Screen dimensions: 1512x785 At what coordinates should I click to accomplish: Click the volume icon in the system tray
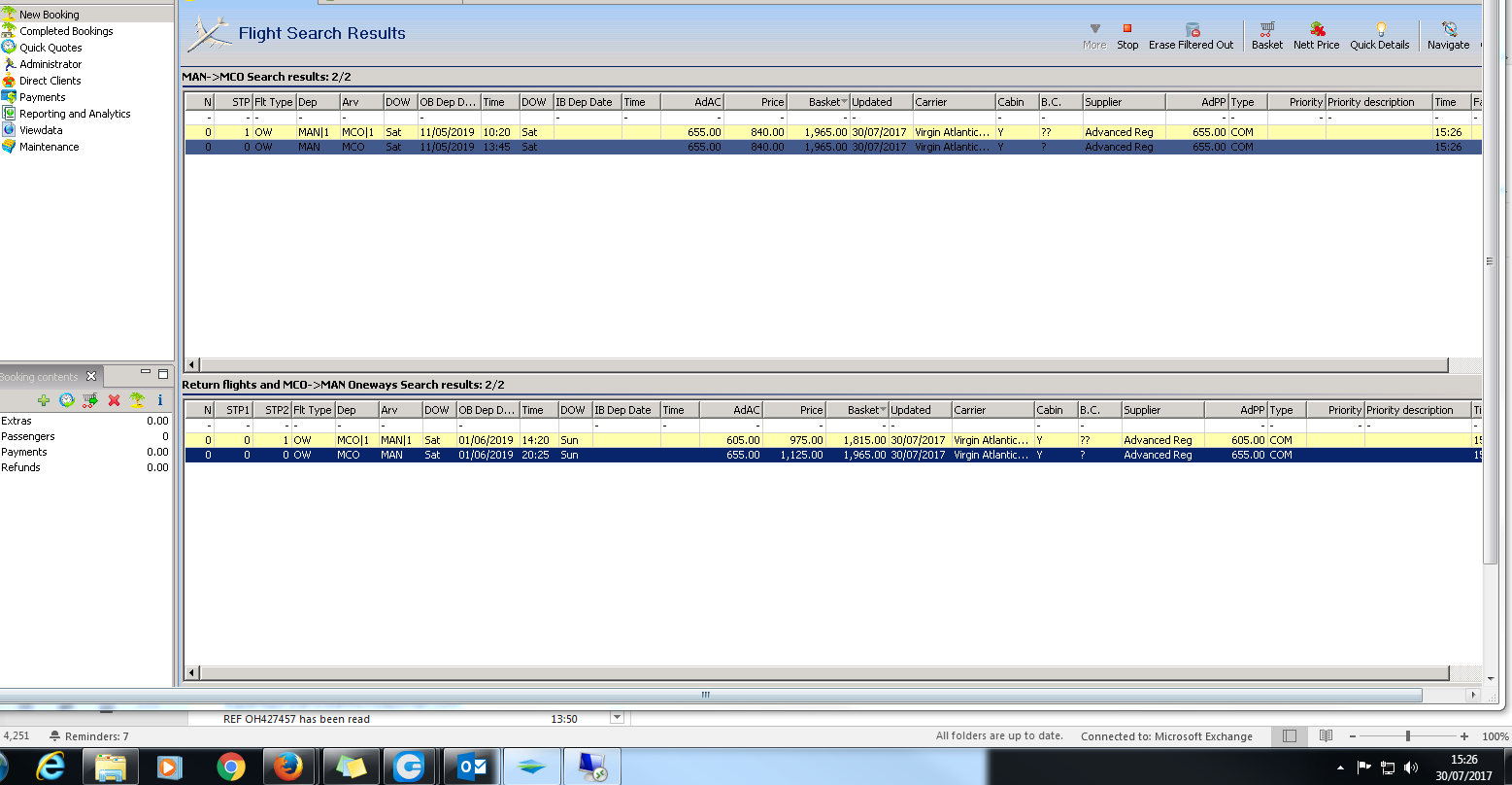click(1411, 768)
